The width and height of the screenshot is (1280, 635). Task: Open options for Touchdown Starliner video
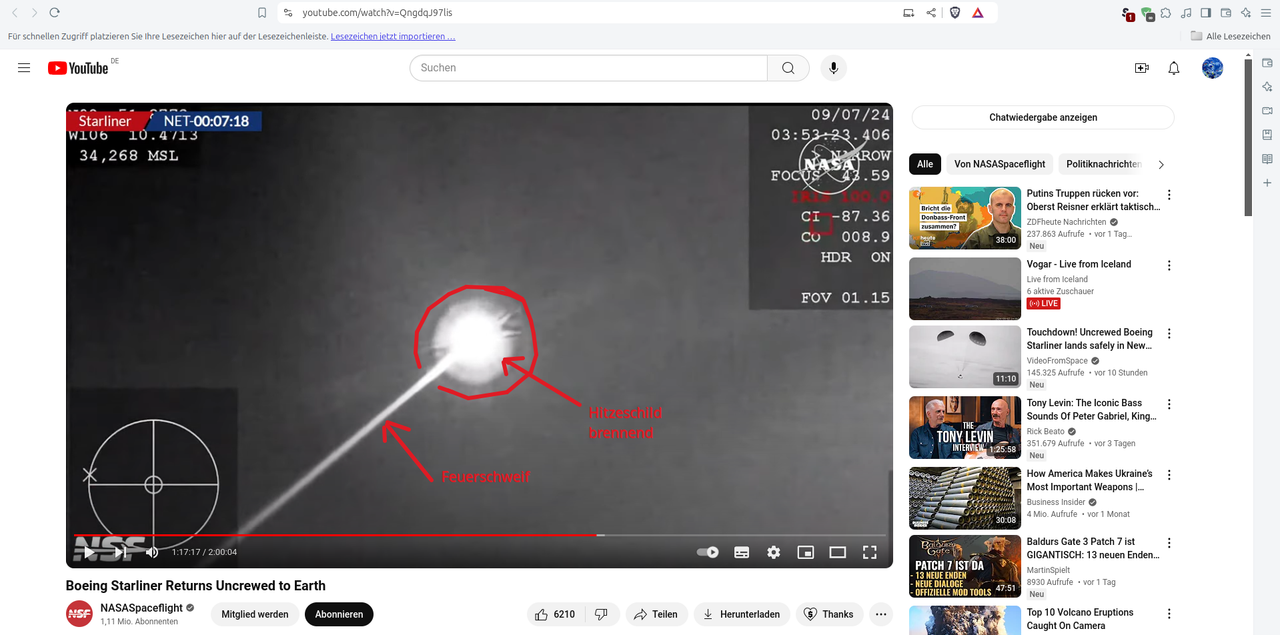(1169, 334)
